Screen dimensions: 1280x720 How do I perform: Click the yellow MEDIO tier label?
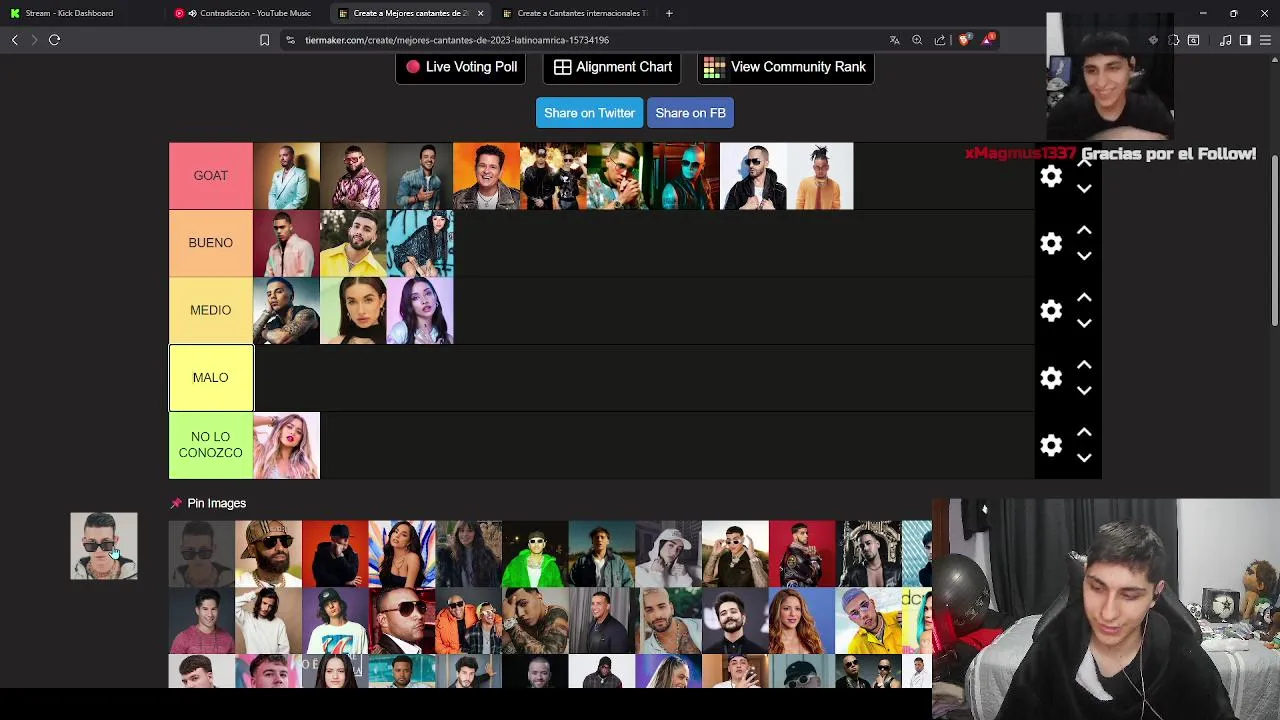(x=211, y=310)
